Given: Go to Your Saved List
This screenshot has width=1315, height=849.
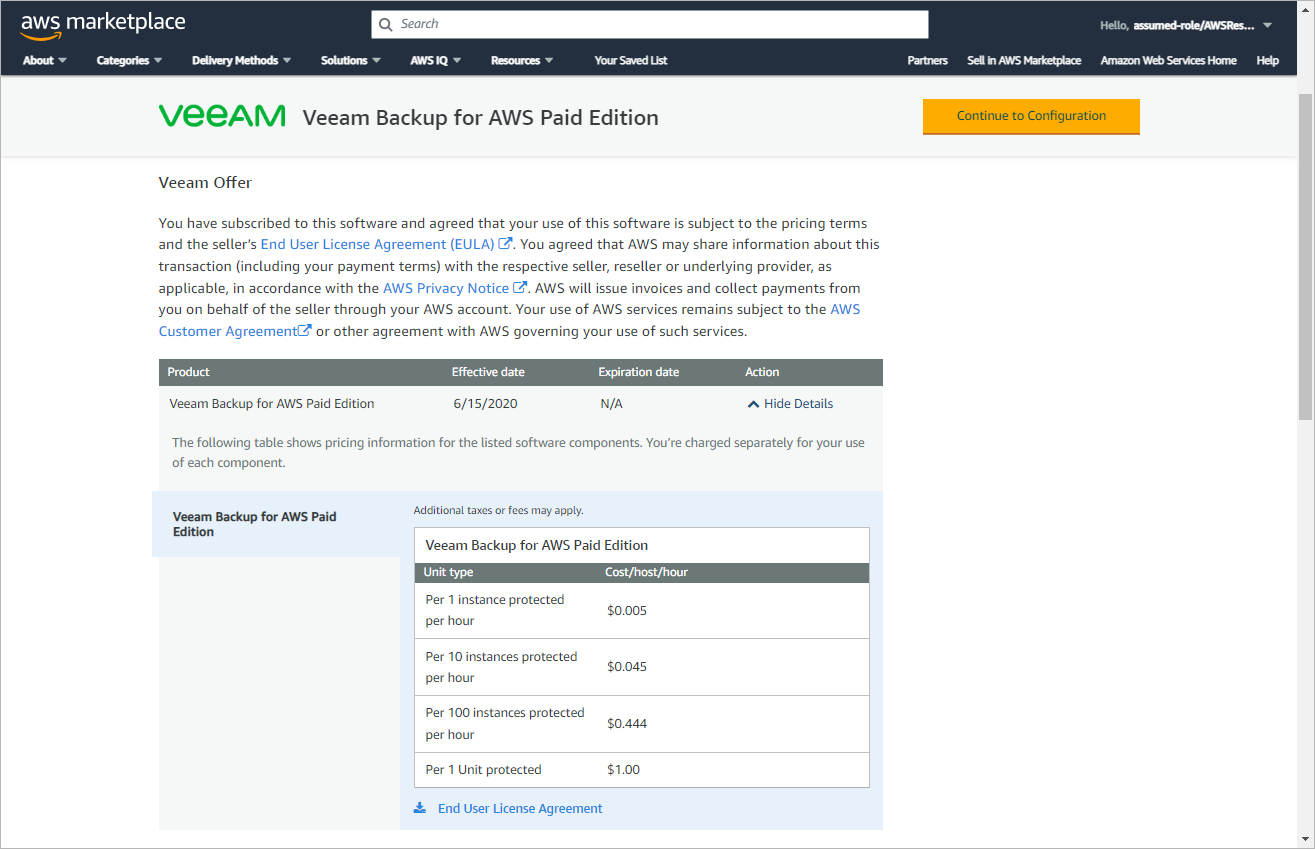Looking at the screenshot, I should coord(630,60).
